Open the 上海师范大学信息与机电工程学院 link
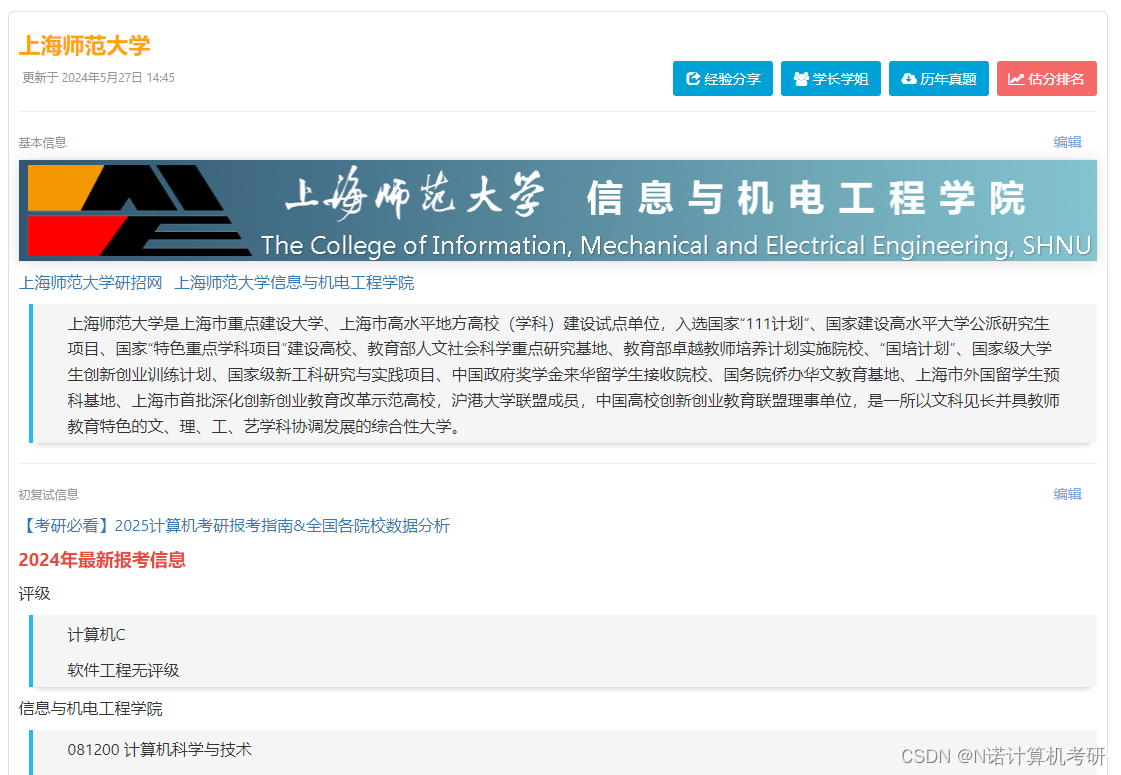1121x775 pixels. point(294,283)
